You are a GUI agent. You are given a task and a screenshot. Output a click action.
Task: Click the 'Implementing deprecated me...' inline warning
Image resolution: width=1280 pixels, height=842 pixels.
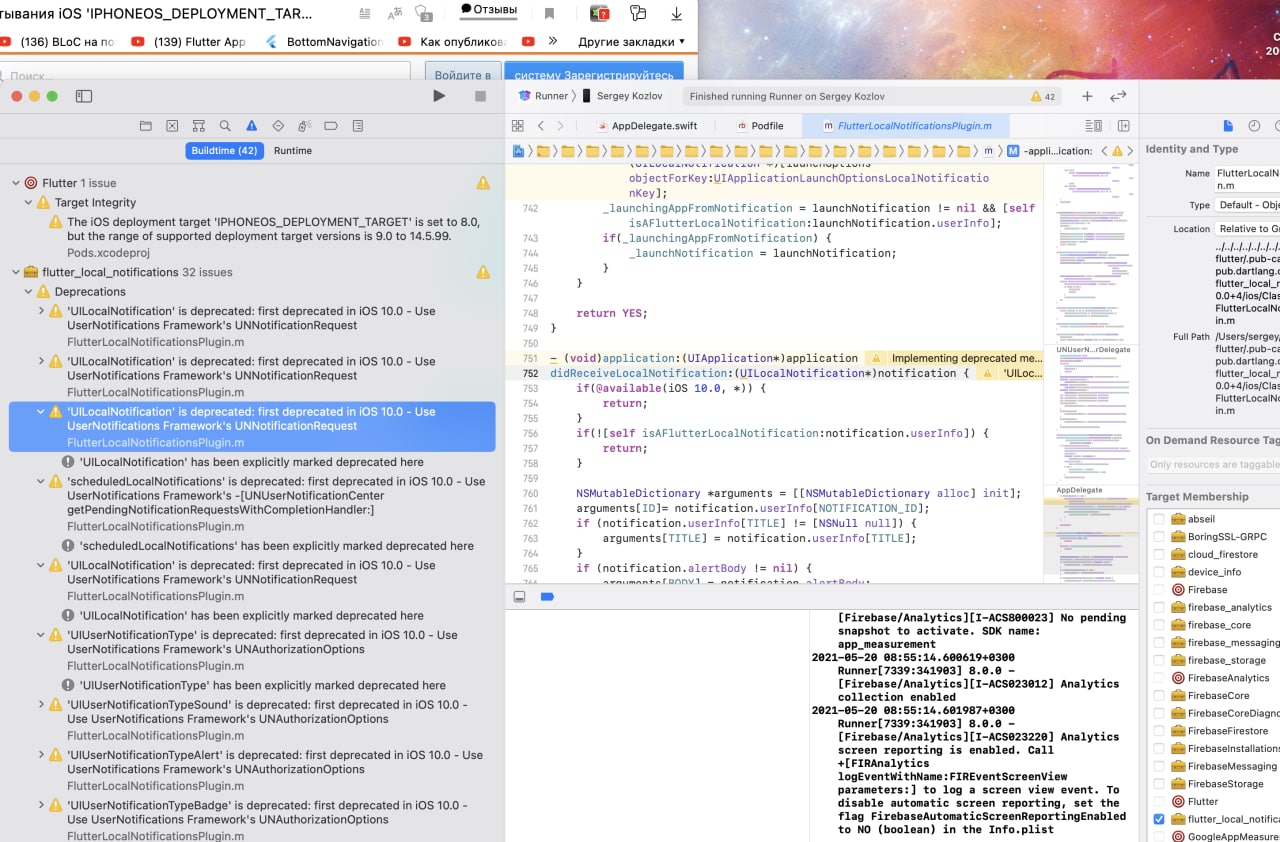[x=954, y=358]
